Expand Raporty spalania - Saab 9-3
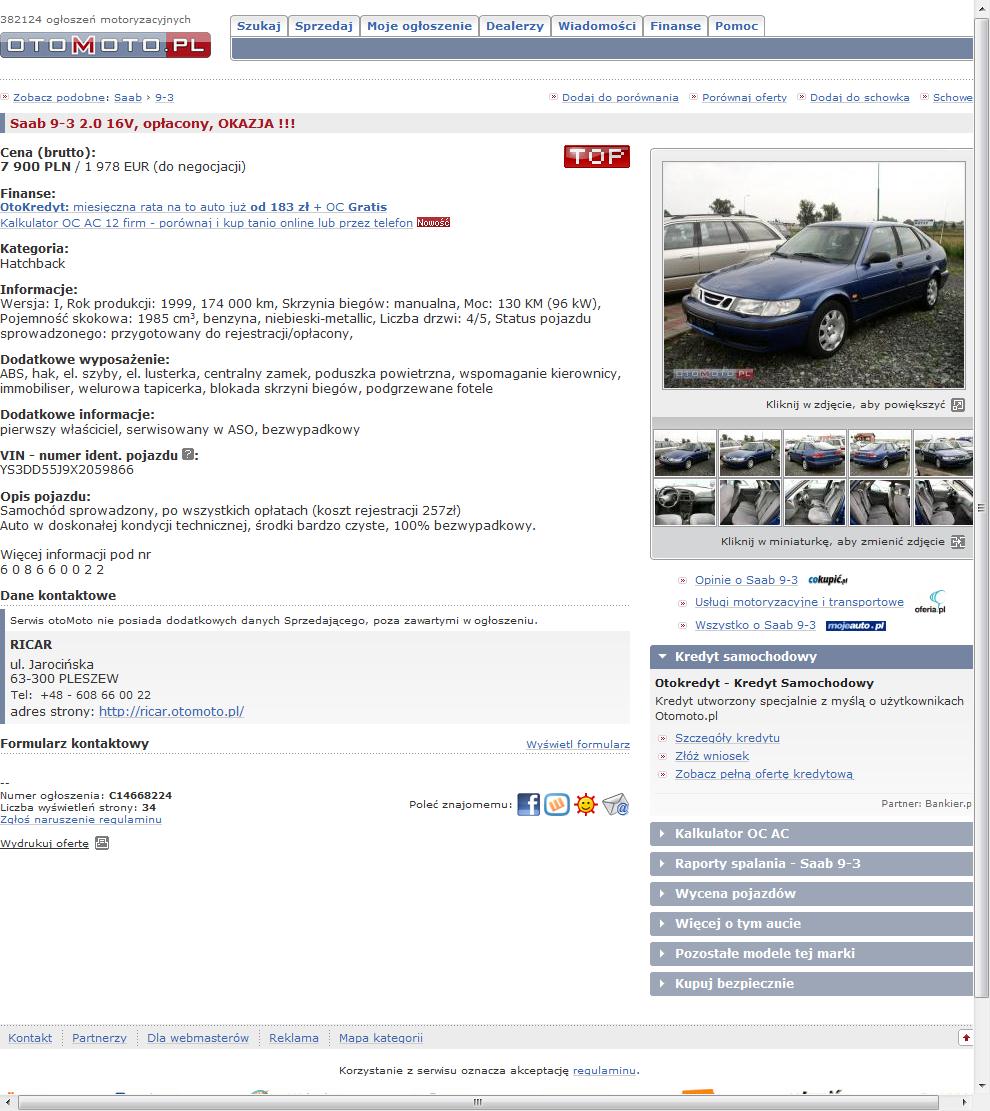990x1111 pixels. (x=811, y=864)
